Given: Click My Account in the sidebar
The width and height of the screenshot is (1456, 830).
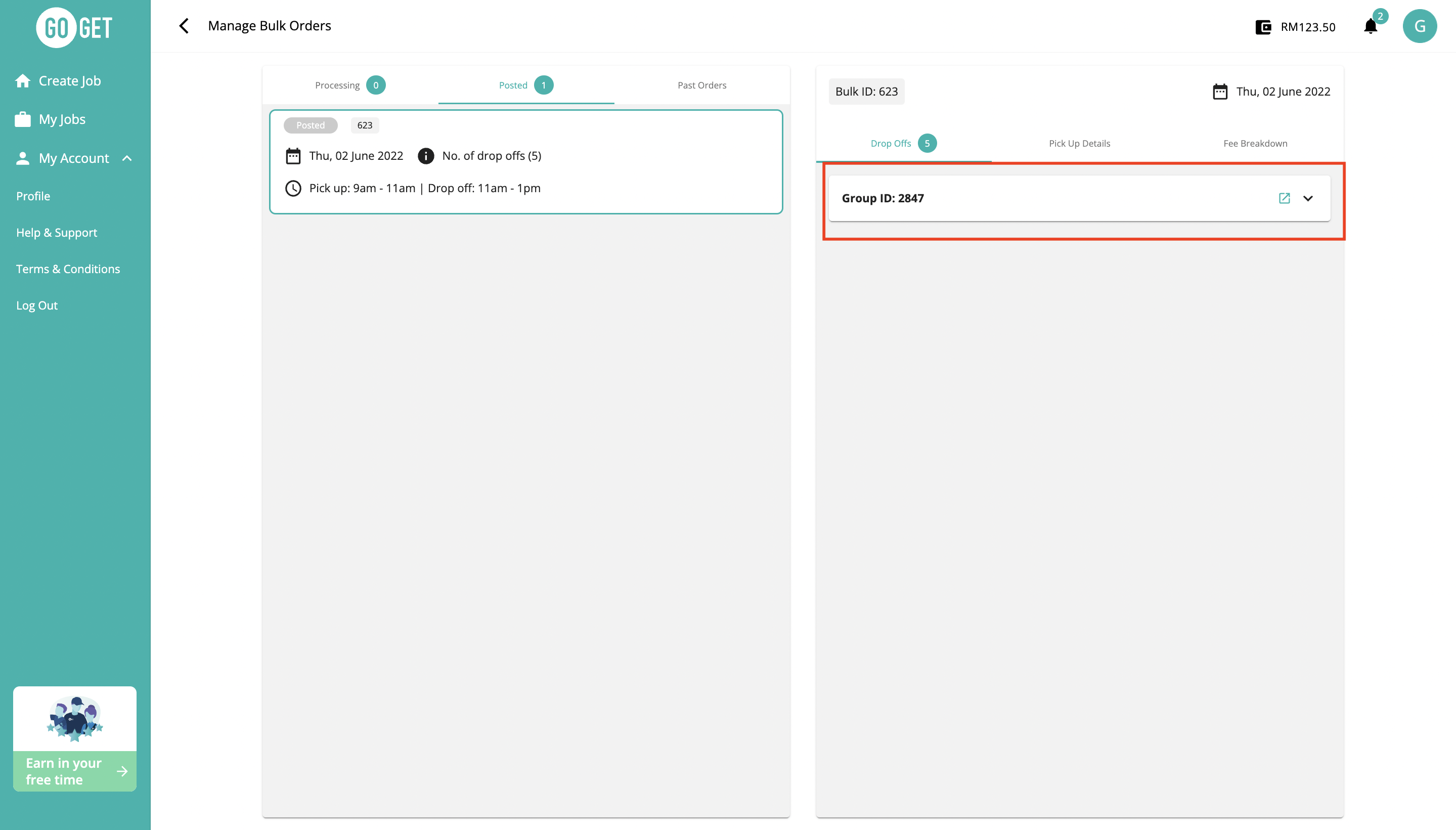Looking at the screenshot, I should click(73, 158).
